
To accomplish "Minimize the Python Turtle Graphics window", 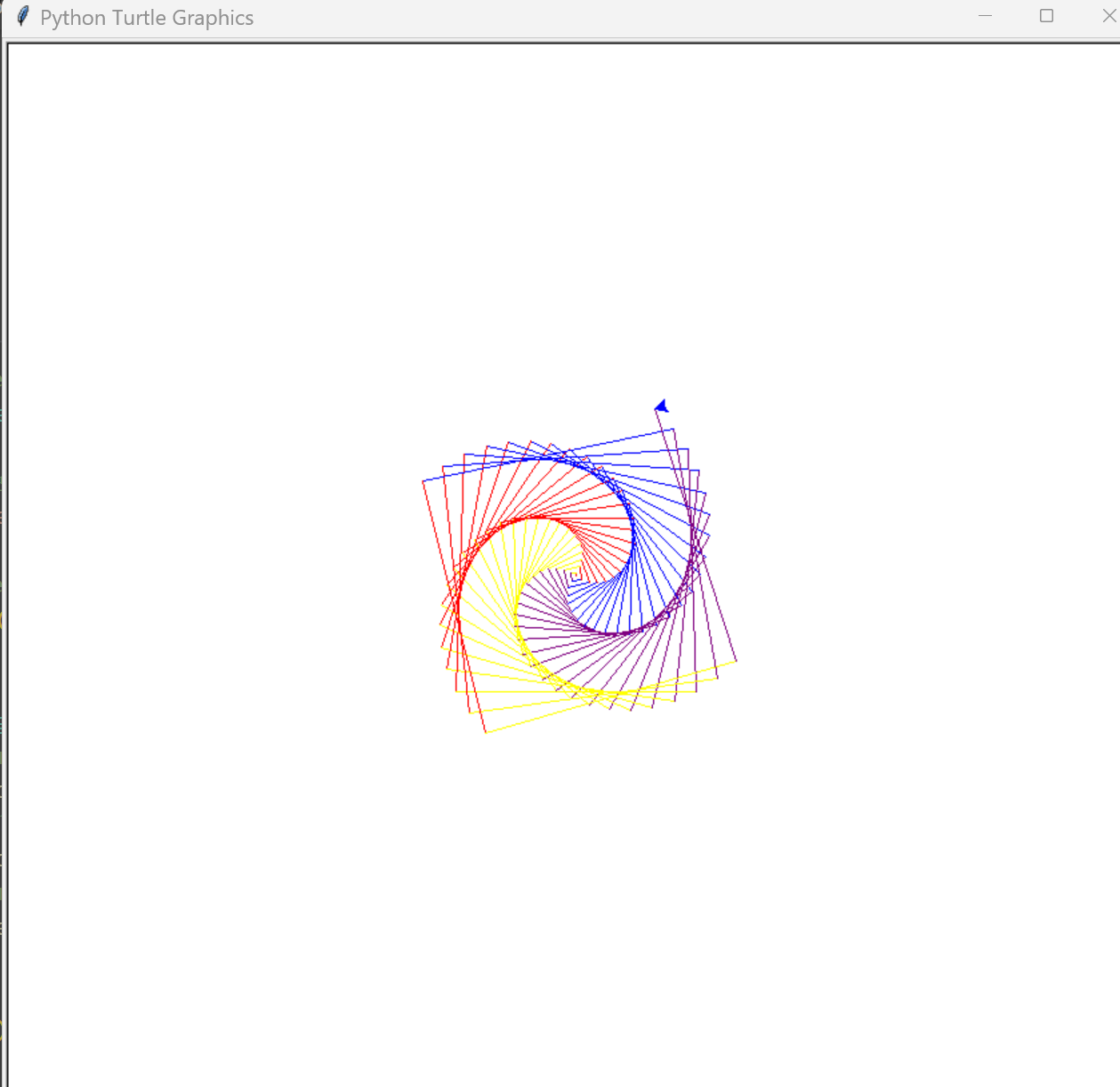I will pyautogui.click(x=985, y=16).
